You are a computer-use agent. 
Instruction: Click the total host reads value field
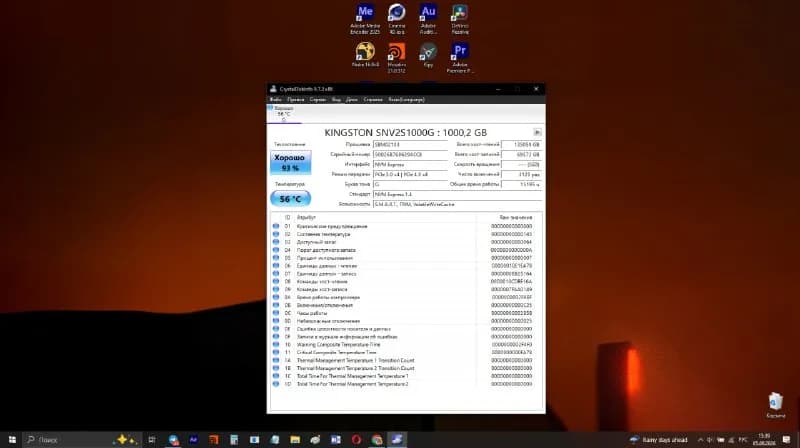tap(521, 144)
